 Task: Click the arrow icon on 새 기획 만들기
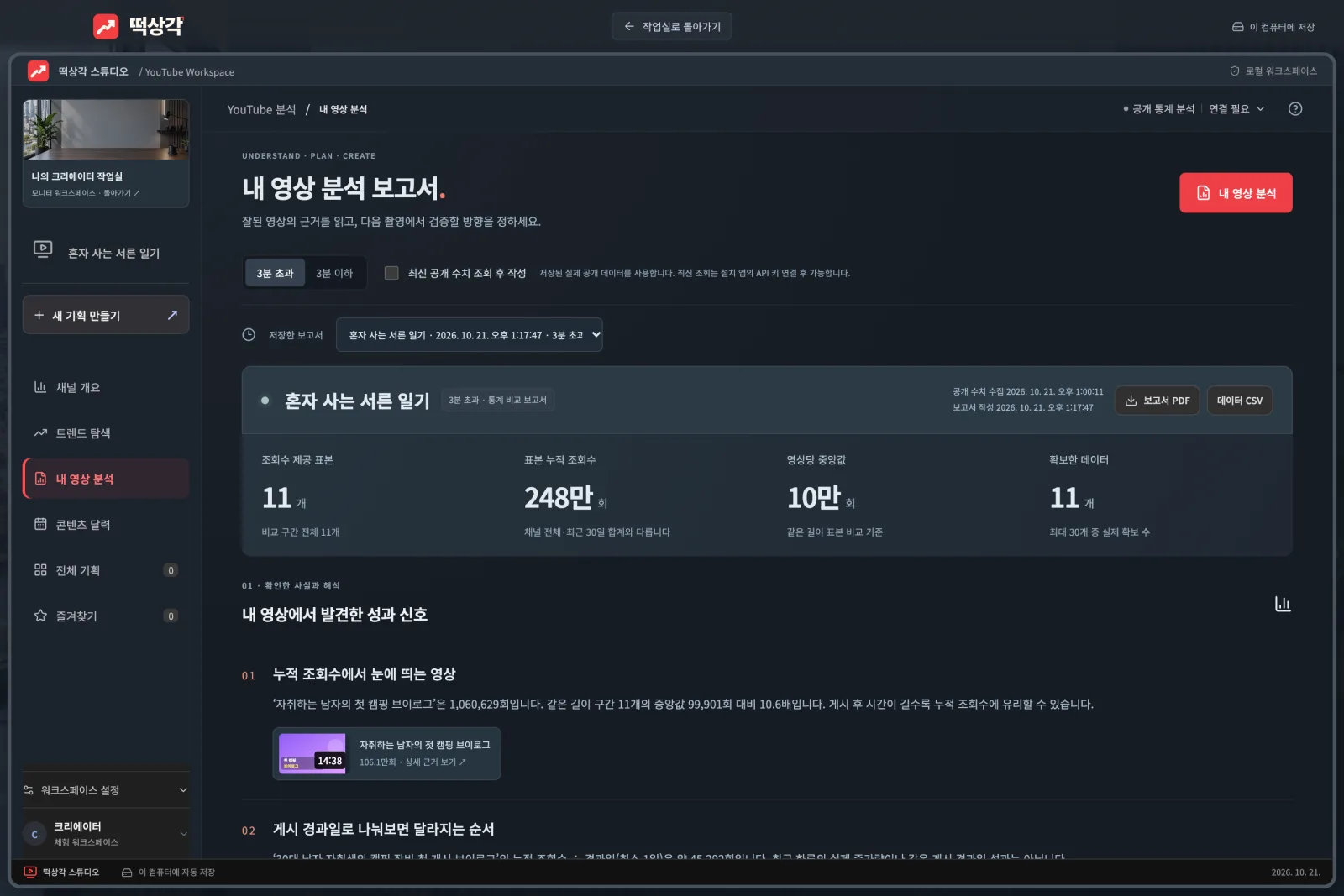pos(172,315)
